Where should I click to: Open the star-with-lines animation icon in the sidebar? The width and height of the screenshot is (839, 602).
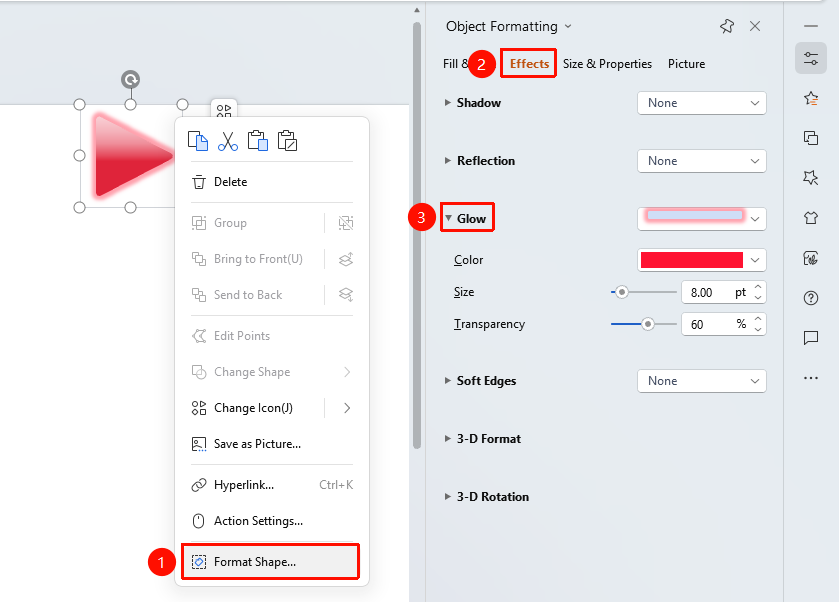point(811,98)
